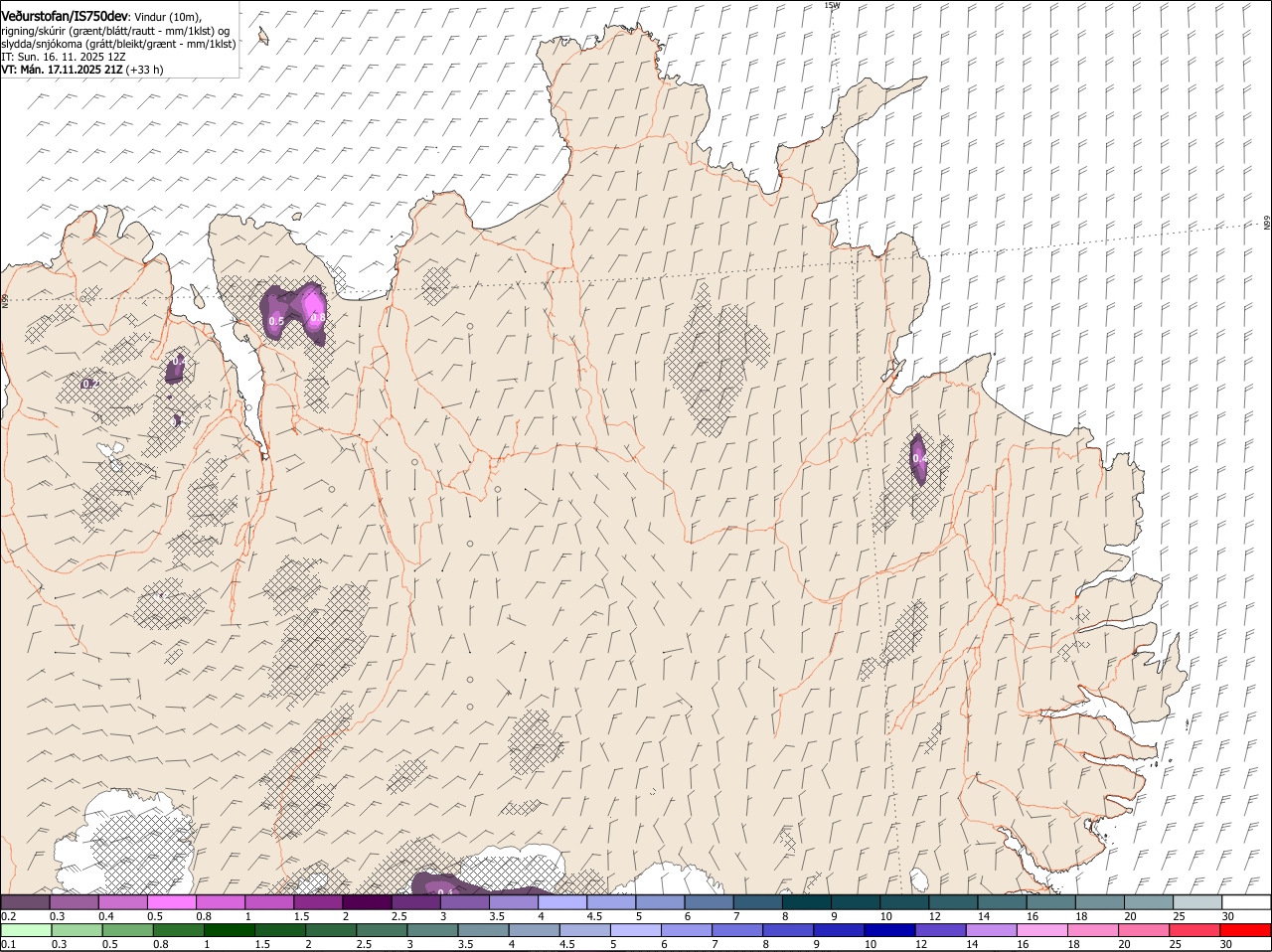1272x952 pixels.
Task: Pick lower legend swatch between 0.5 and 0.8
Action: point(127,930)
